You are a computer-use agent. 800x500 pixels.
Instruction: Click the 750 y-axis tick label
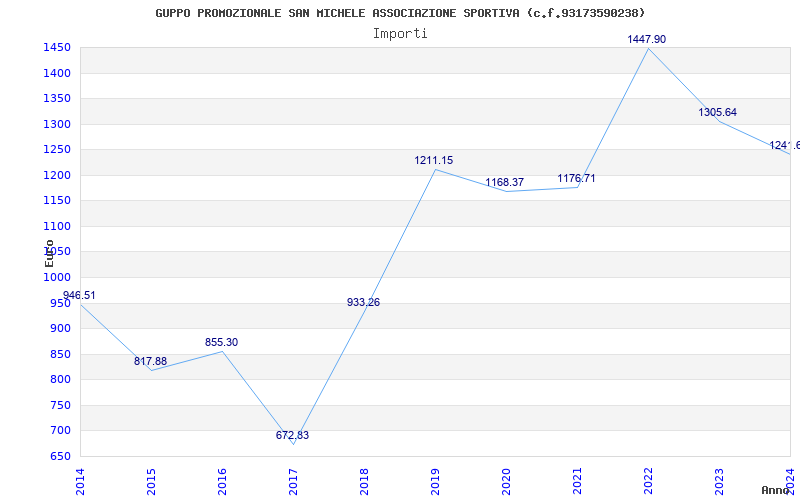(x=60, y=405)
